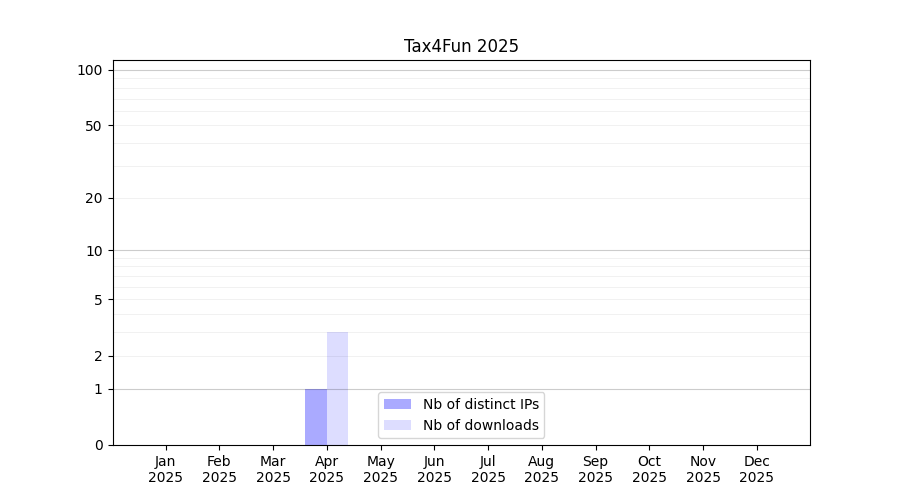
Task: Click the 100 tick on the y-axis
Action: [x=90, y=70]
